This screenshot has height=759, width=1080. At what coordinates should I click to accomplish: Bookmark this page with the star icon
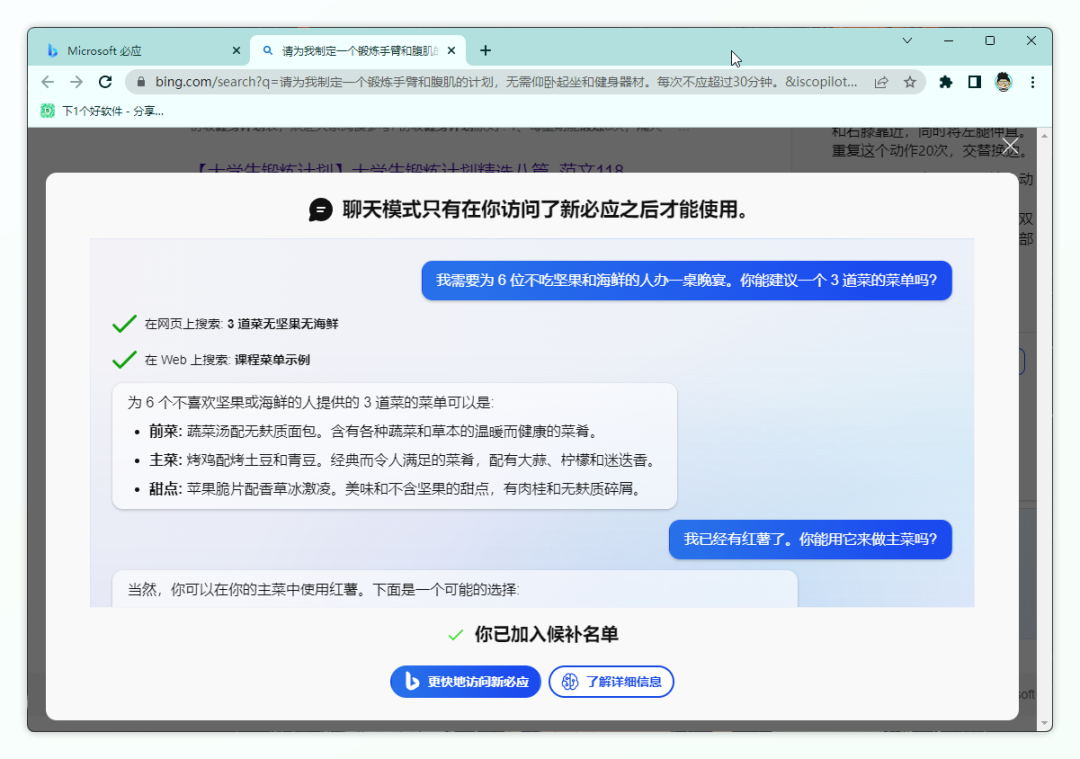910,82
